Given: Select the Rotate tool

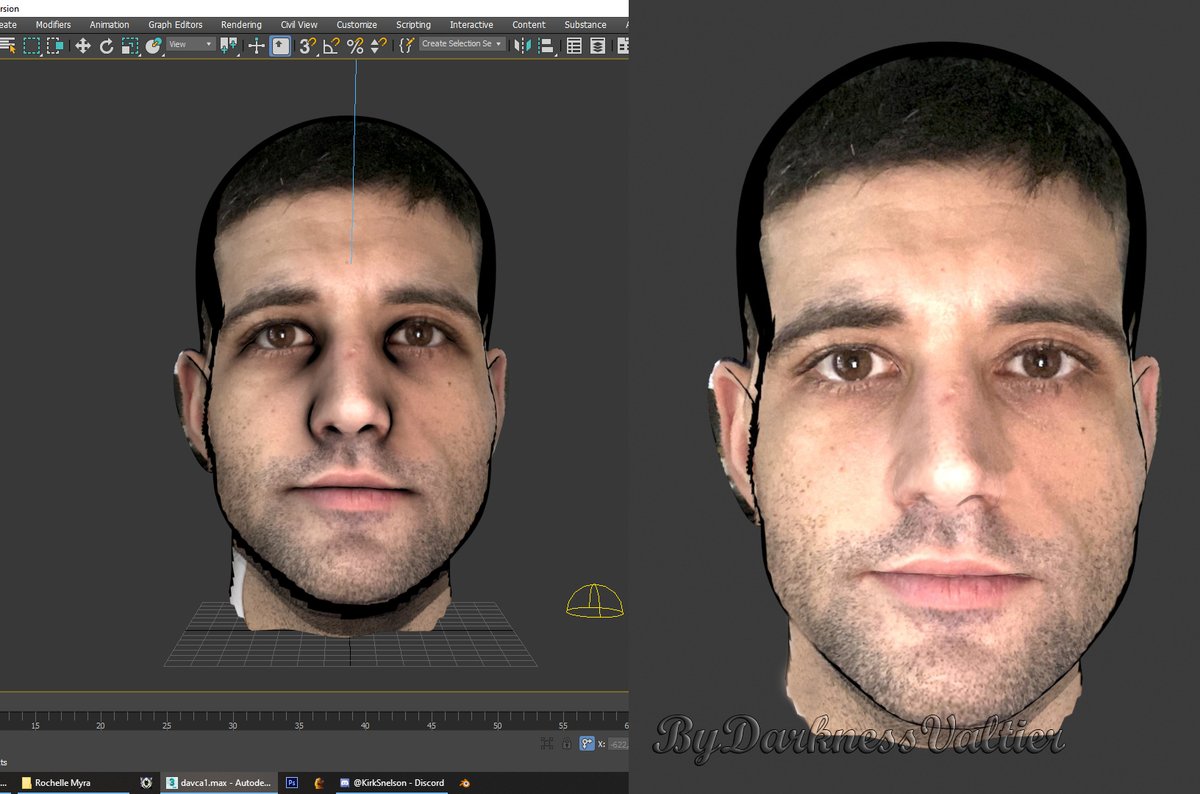Looking at the screenshot, I should coord(106,45).
